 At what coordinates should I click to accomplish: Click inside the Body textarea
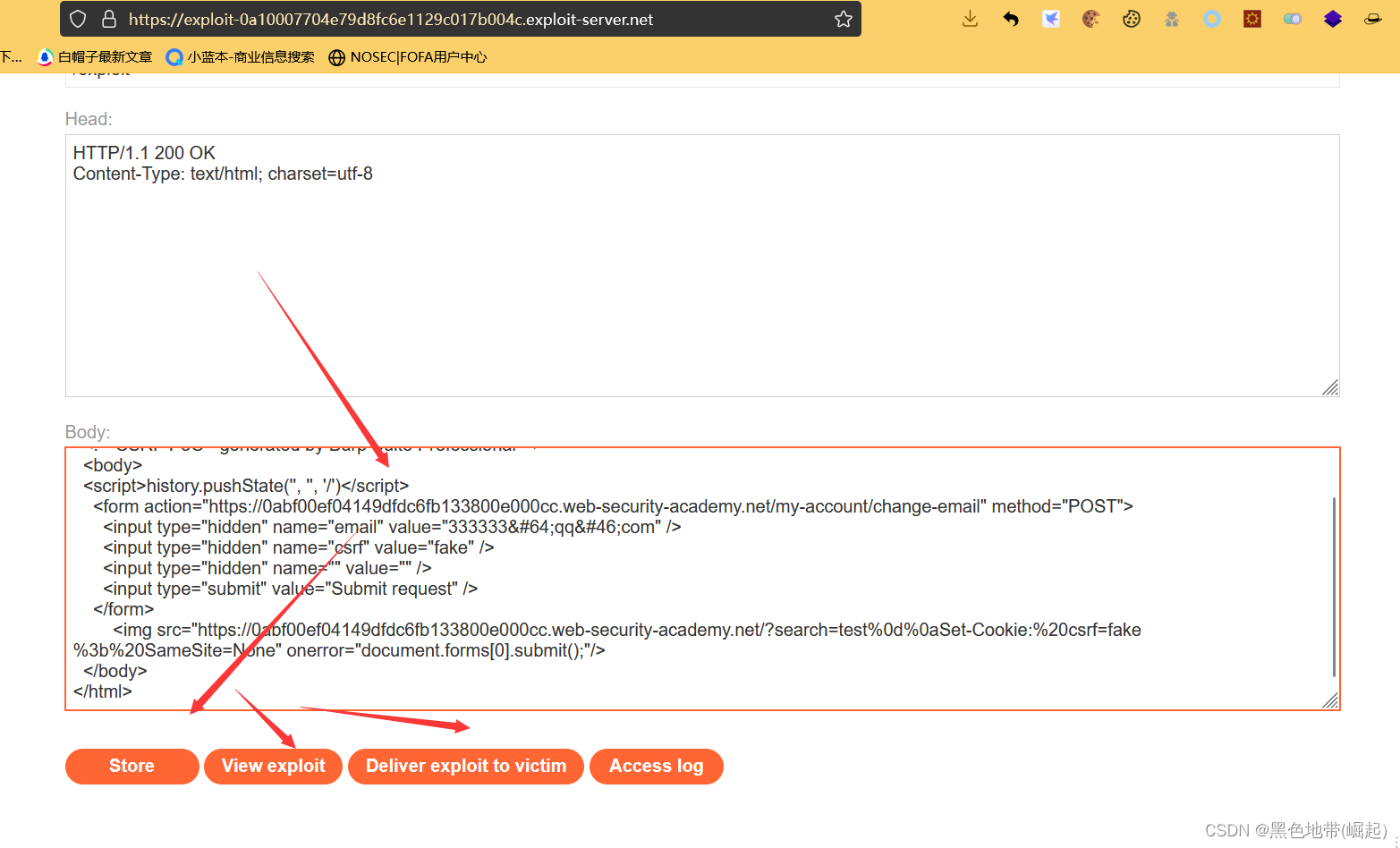(x=702, y=579)
